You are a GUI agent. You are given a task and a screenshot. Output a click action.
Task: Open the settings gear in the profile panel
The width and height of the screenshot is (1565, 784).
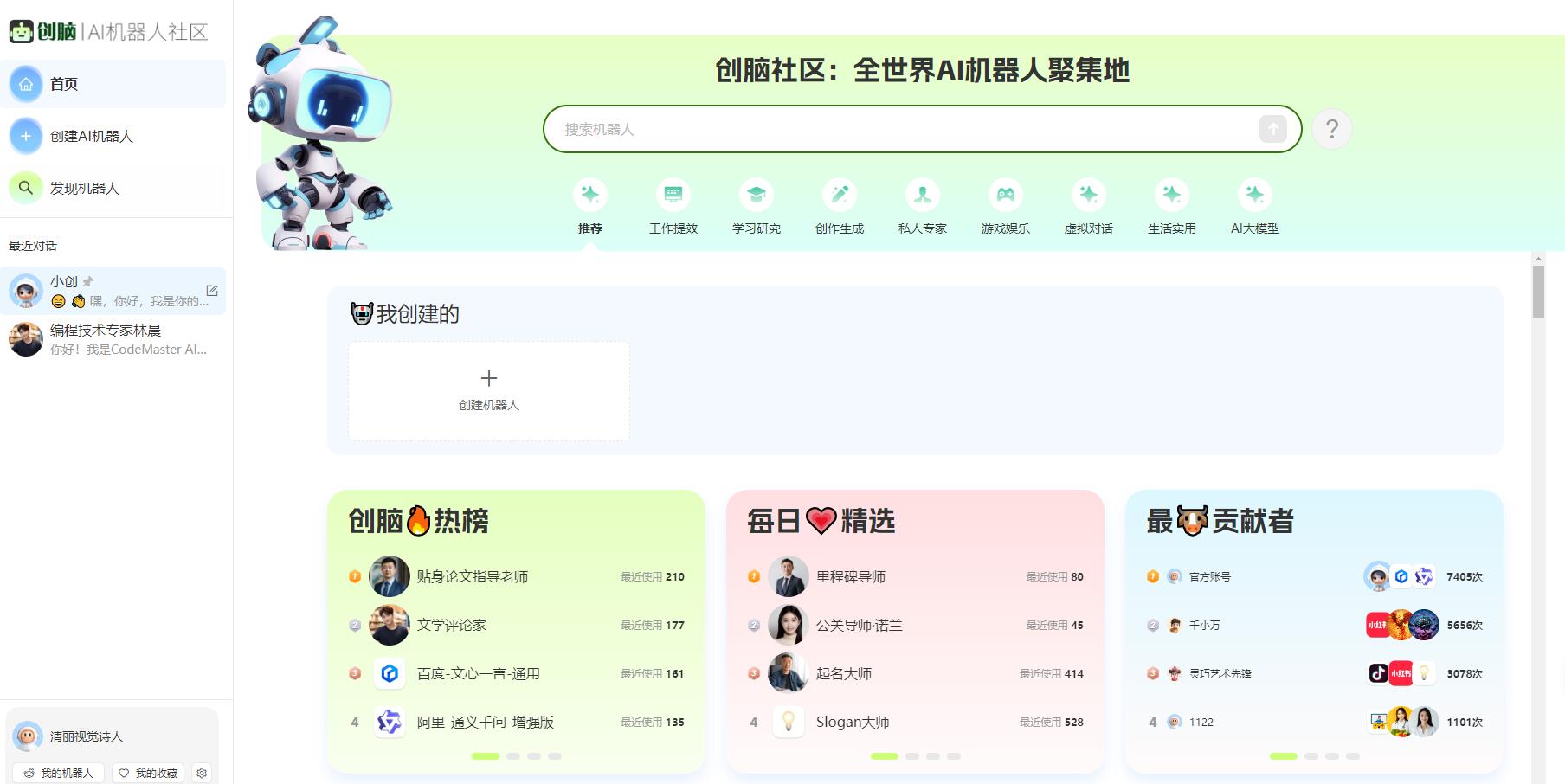click(x=202, y=773)
